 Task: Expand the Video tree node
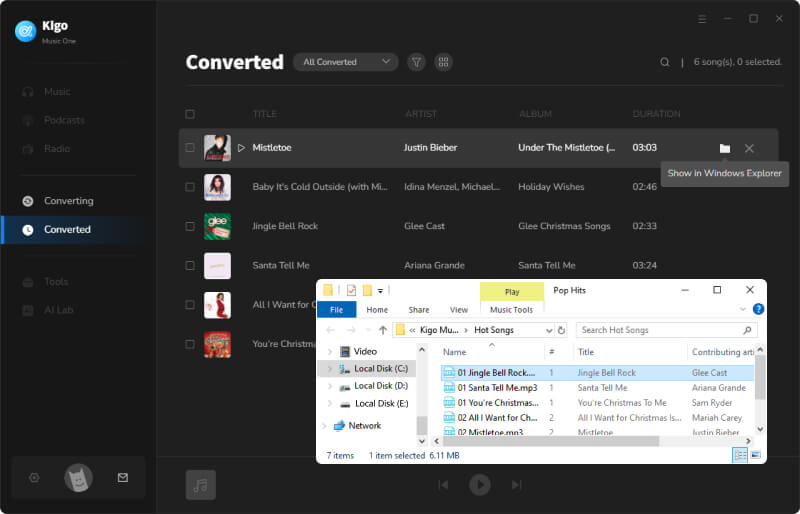[330, 352]
